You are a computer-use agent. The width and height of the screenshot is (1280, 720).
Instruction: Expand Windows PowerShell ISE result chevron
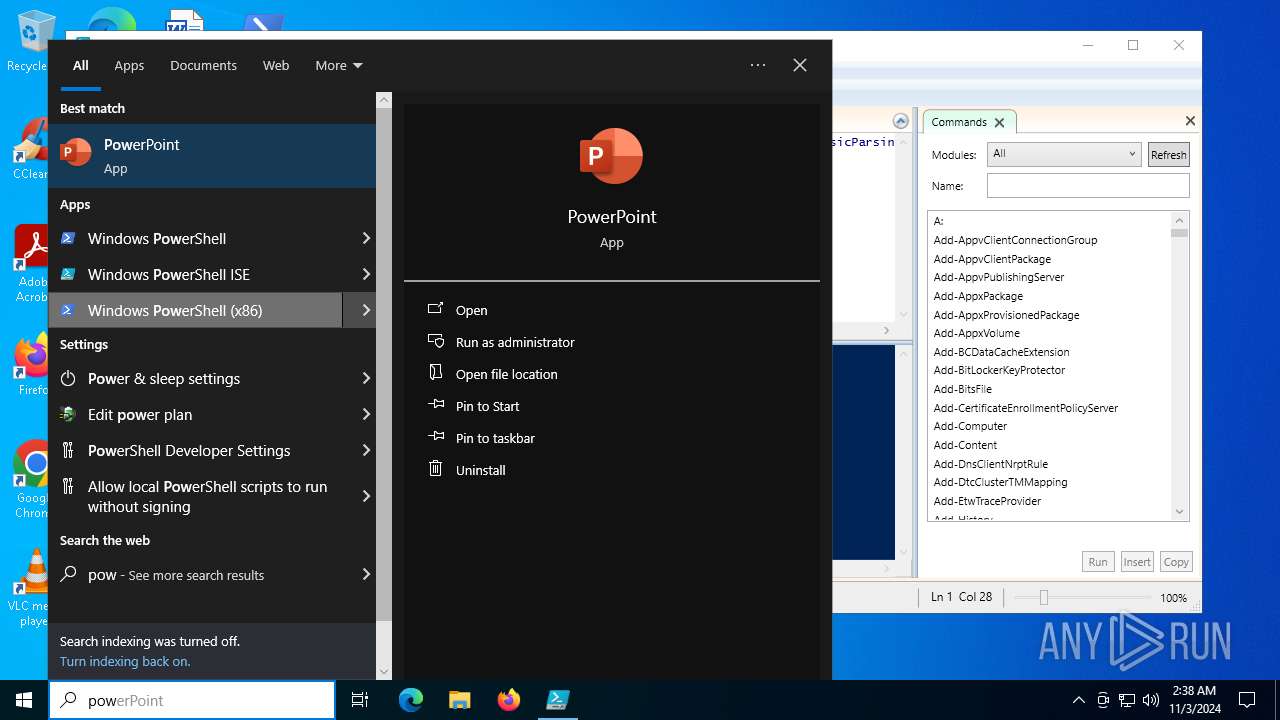[x=366, y=274]
